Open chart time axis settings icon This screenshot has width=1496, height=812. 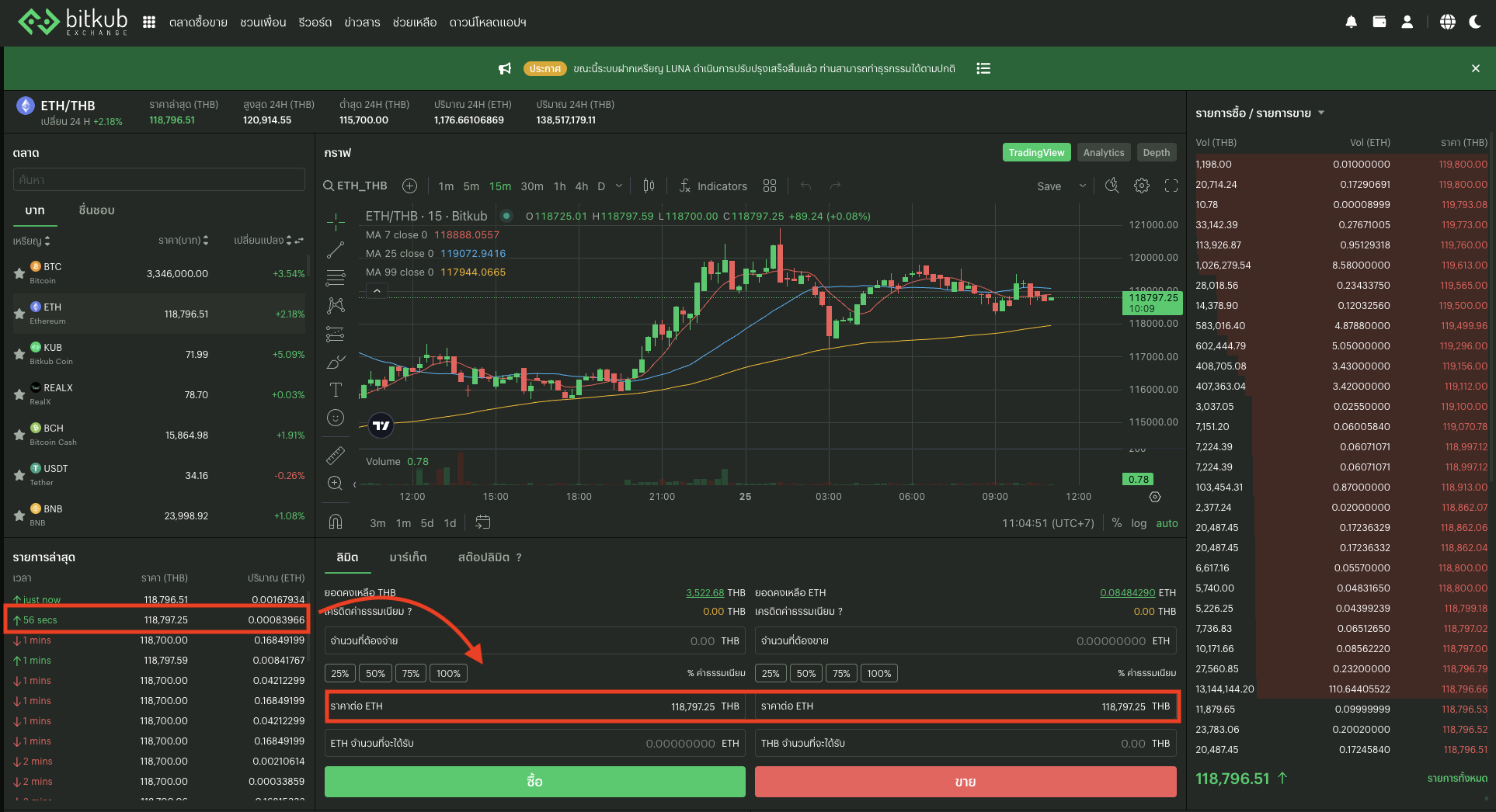[1155, 497]
